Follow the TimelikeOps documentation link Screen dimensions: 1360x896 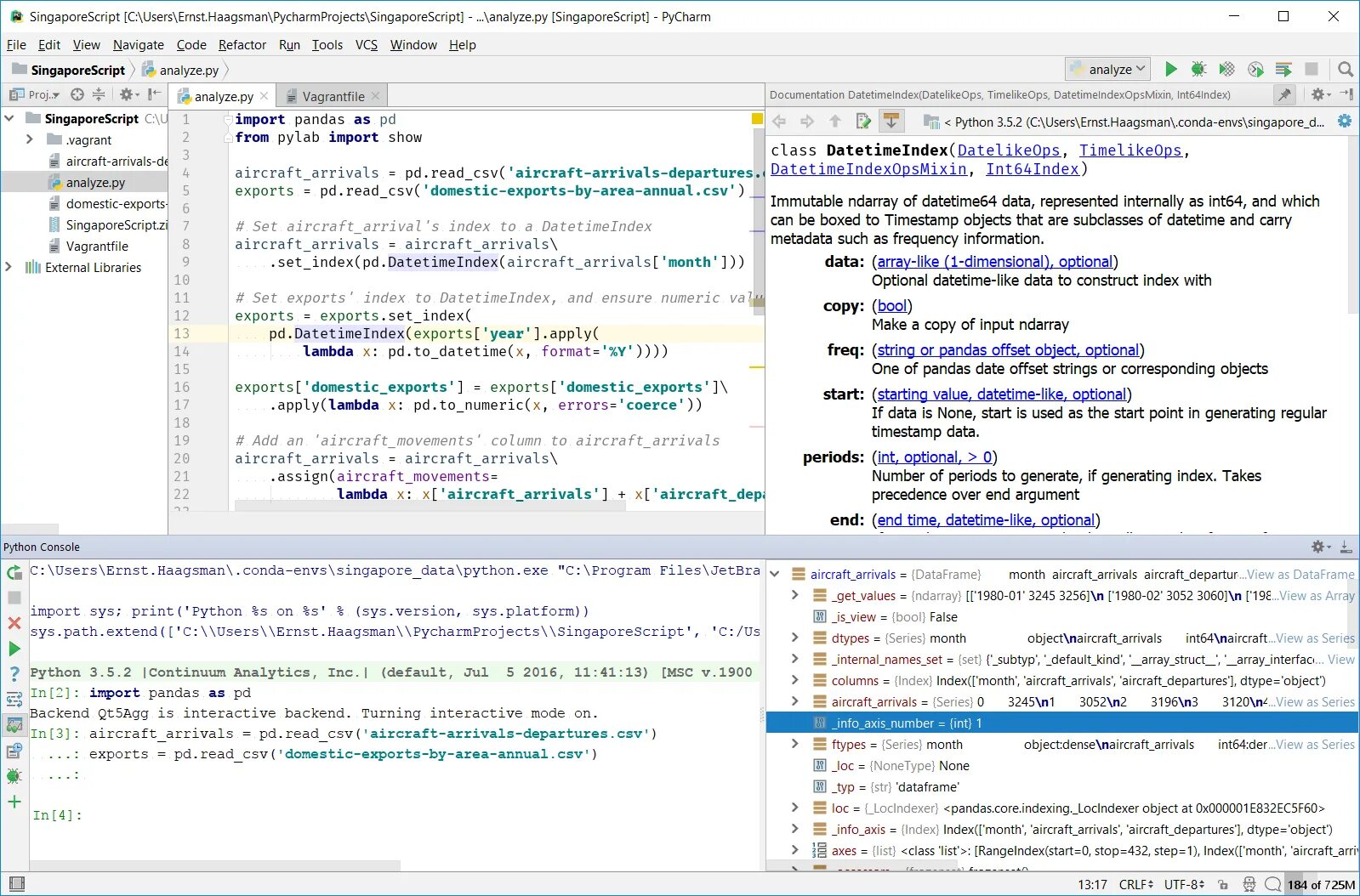pos(1130,150)
